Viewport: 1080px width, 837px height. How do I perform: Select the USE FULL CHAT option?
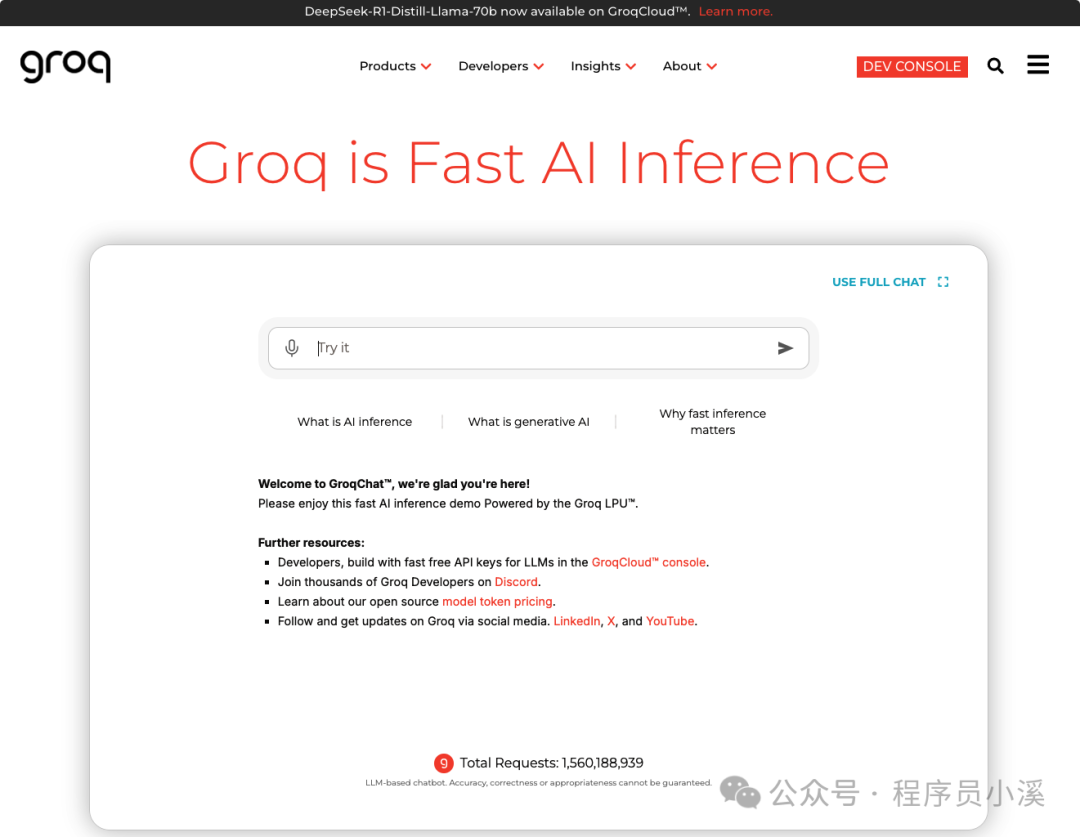coord(879,281)
